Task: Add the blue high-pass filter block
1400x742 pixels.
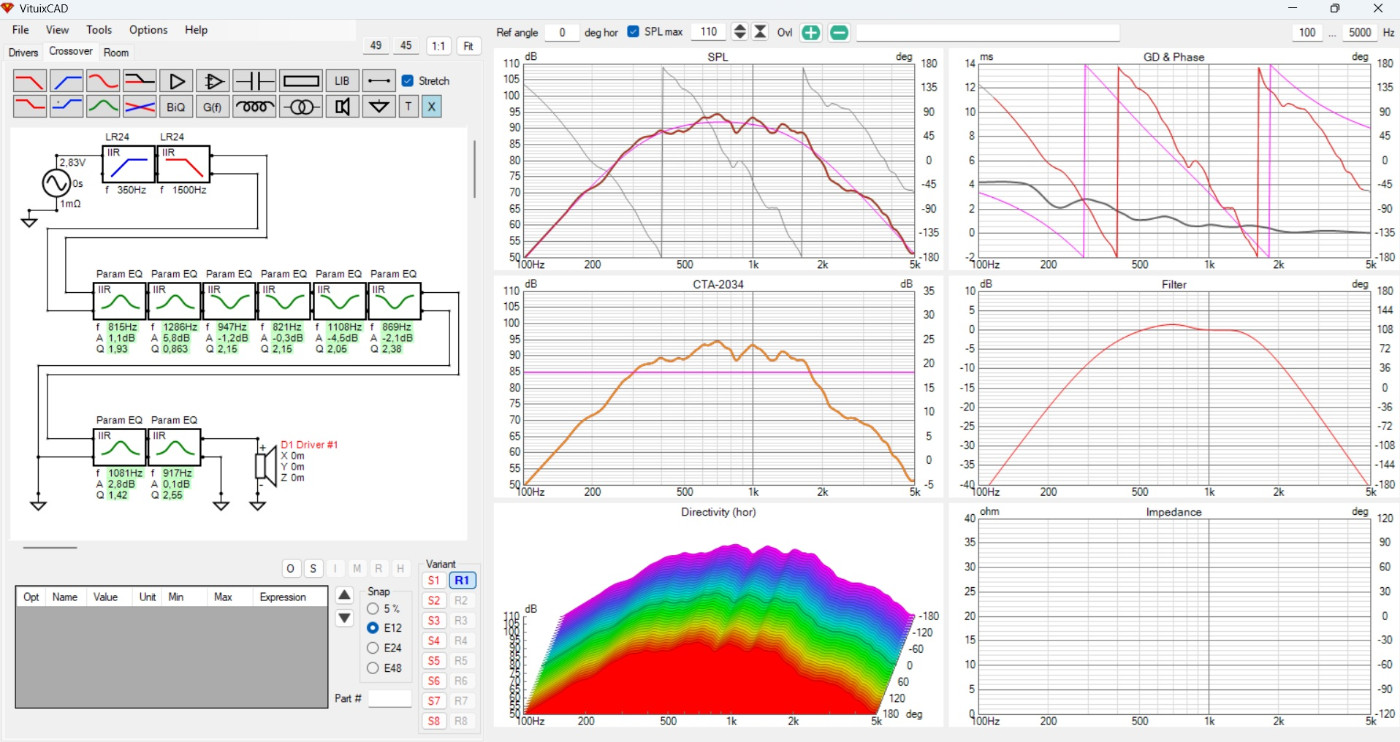Action: point(67,81)
